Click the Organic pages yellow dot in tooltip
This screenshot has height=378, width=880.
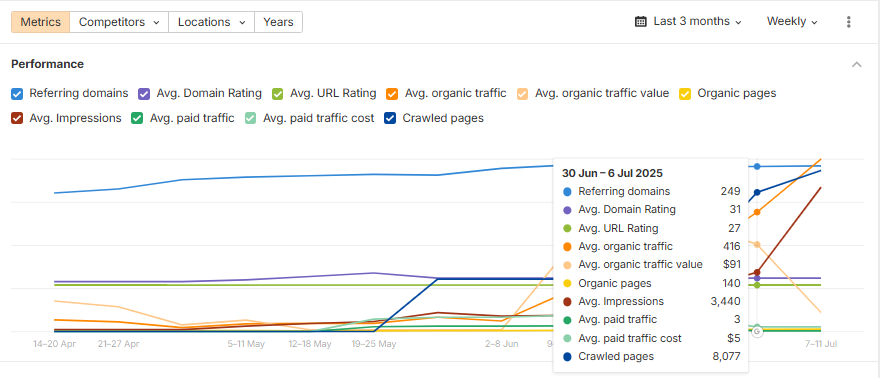(x=567, y=283)
